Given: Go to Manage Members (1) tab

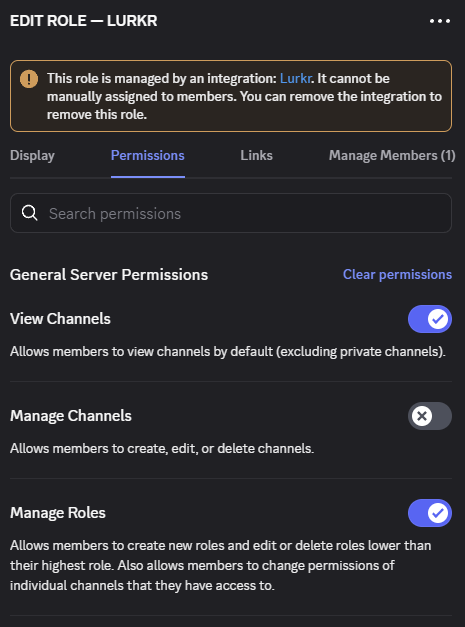Looking at the screenshot, I should [x=392, y=156].
